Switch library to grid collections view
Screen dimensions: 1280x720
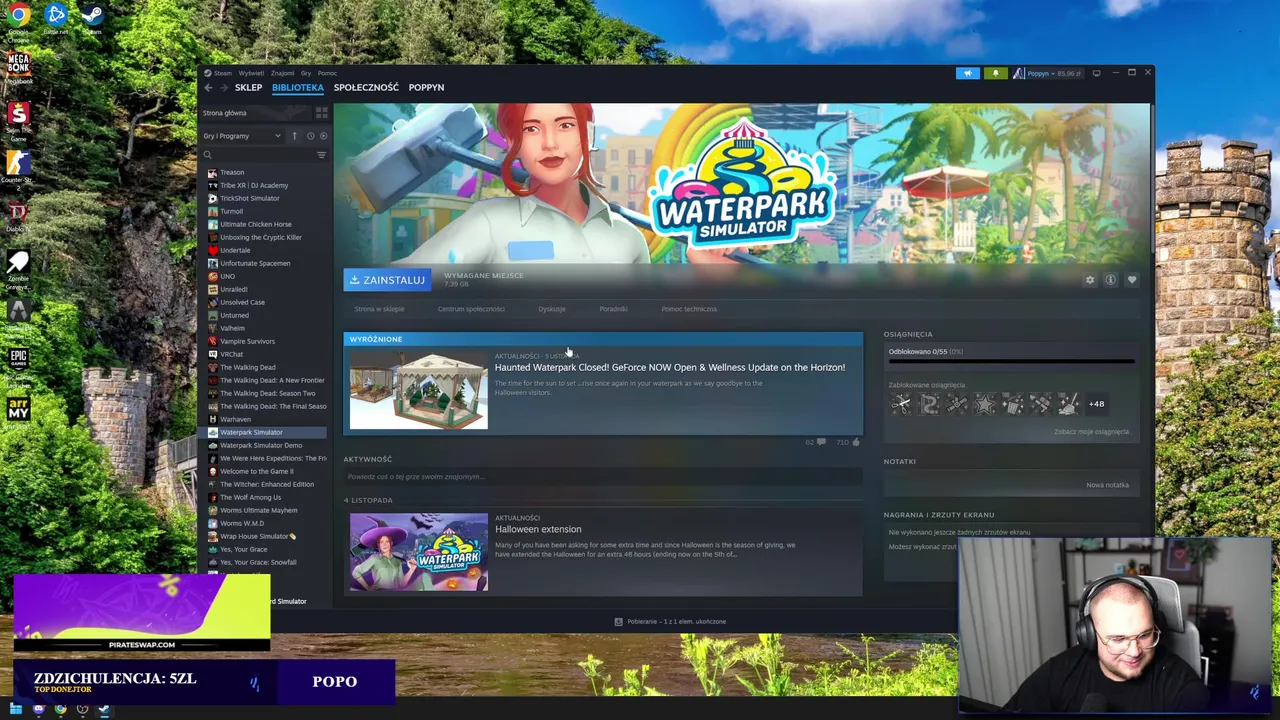coord(322,113)
